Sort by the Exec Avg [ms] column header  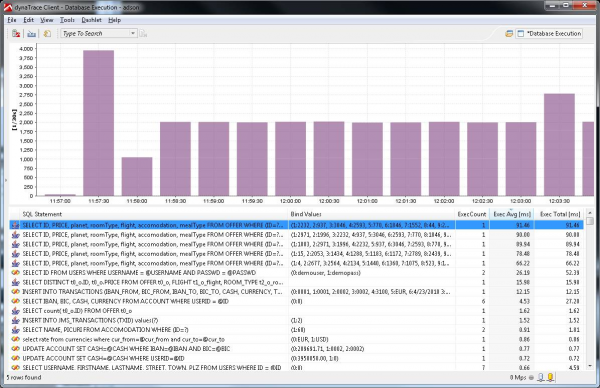coord(512,214)
